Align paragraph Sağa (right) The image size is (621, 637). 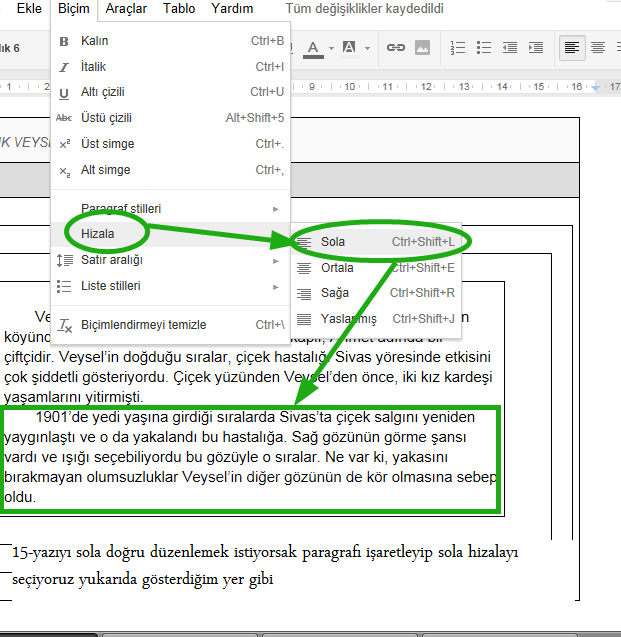click(x=376, y=293)
